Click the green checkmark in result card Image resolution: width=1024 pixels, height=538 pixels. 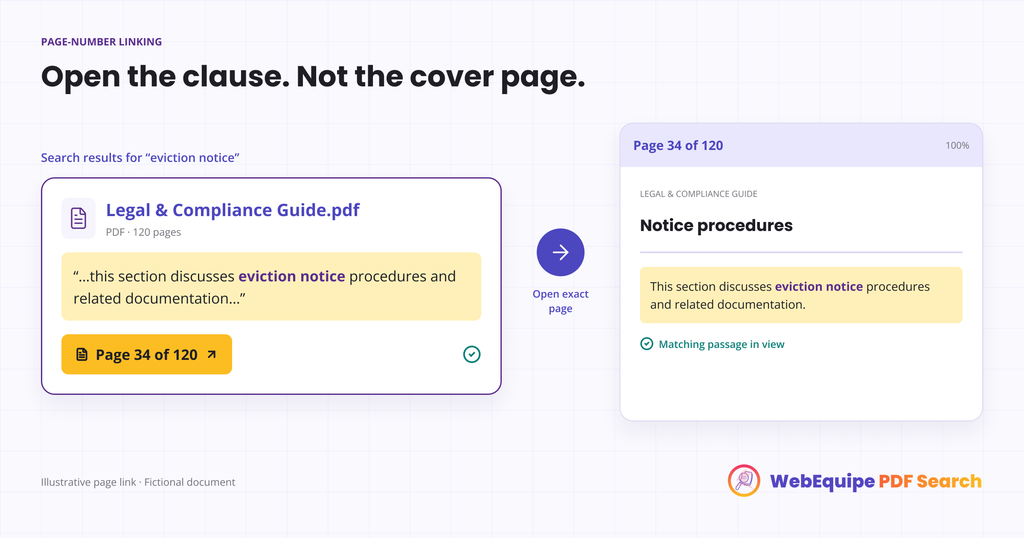tap(472, 355)
